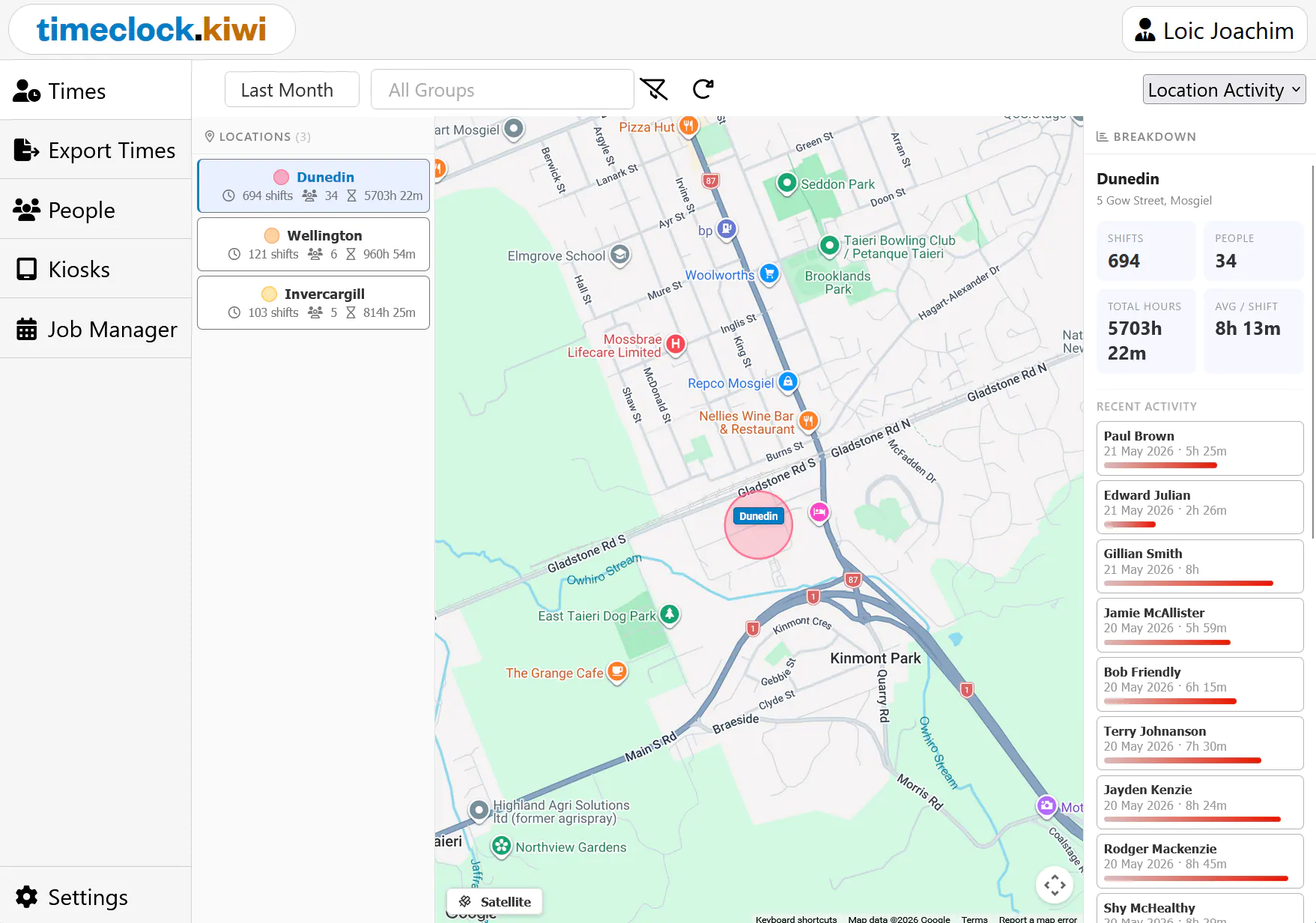Click the Dunedin map marker label
The height and width of the screenshot is (923, 1316).
click(x=759, y=516)
